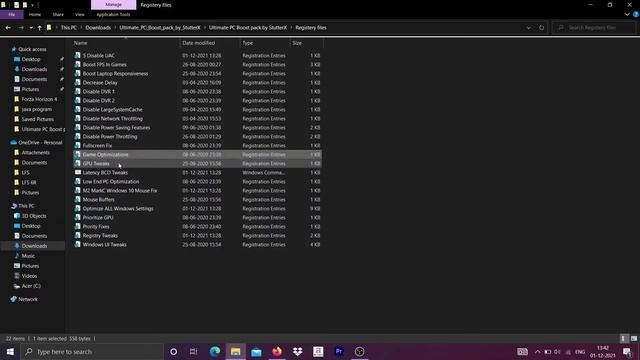This screenshot has width=640, height=360.
Task: Open Videos folder in sidebar
Action: click(x=29, y=276)
